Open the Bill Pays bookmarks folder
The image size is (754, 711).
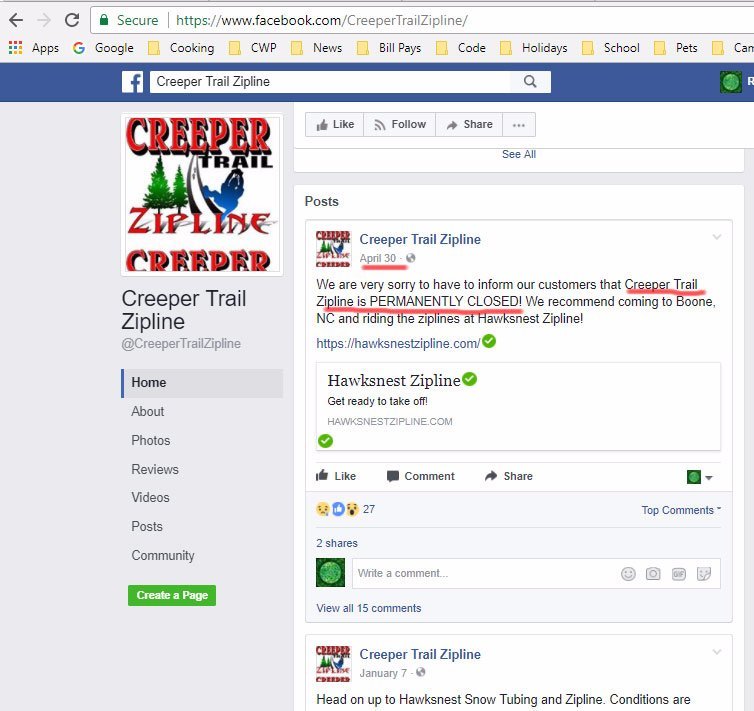[x=389, y=48]
